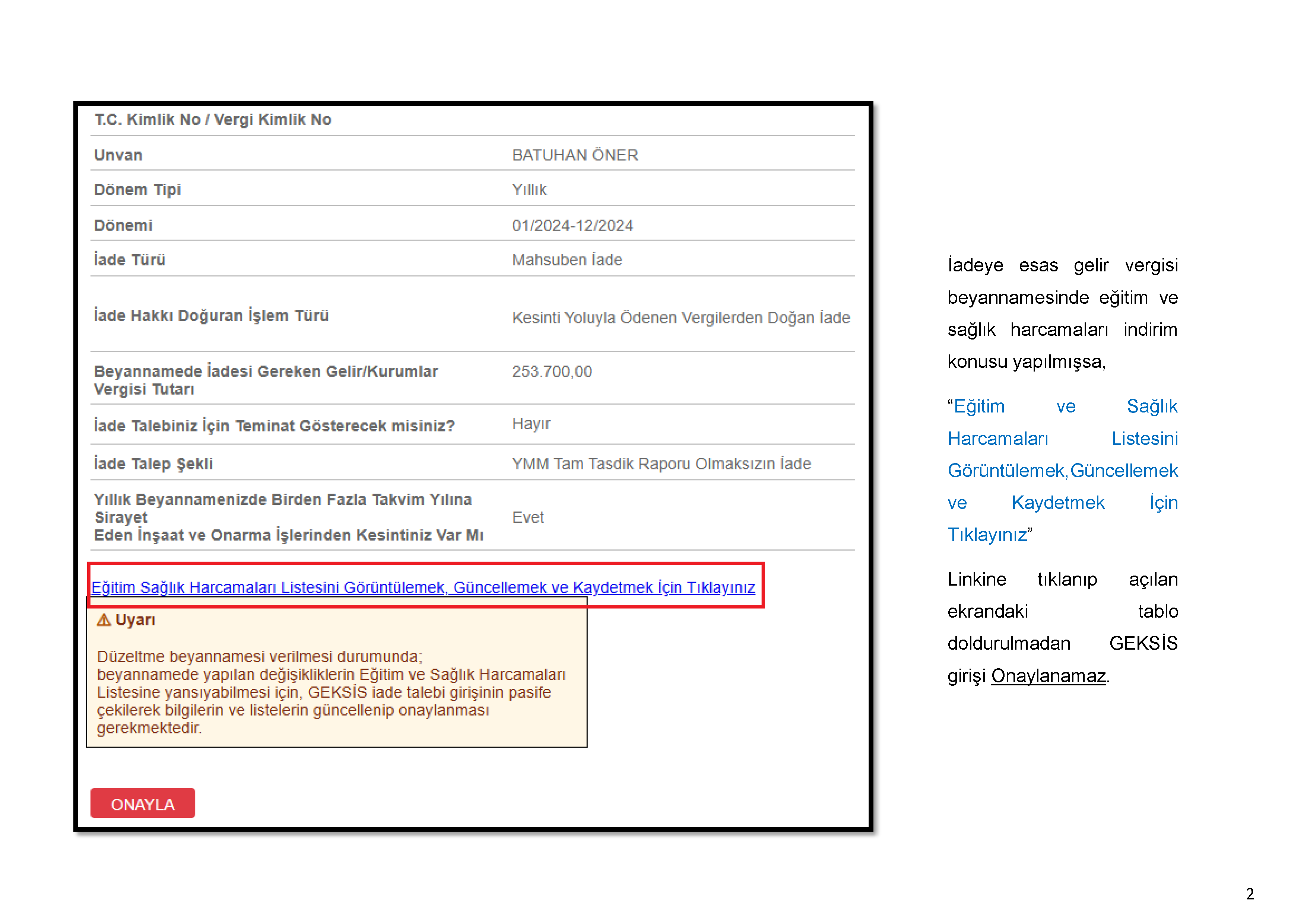Click the Uyarı heading text
This screenshot has height=924, width=1307.
click(x=135, y=619)
